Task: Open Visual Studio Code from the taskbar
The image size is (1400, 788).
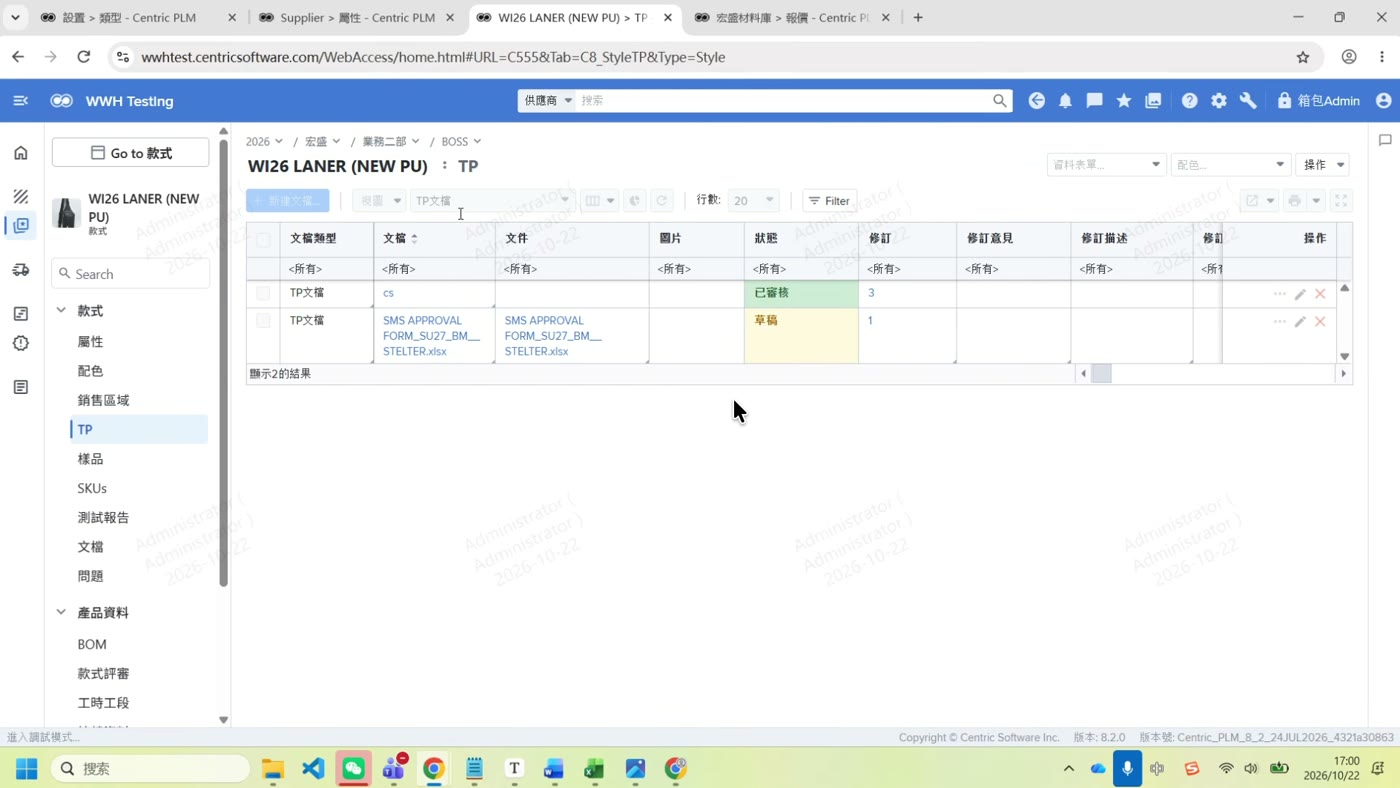Action: (x=313, y=768)
